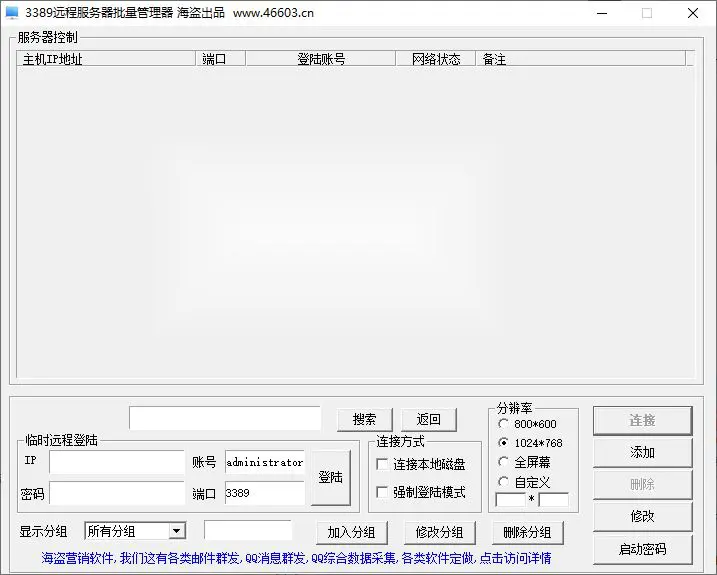Focus the 密码 password field
Screen dimensions: 717x575
(x=117, y=493)
